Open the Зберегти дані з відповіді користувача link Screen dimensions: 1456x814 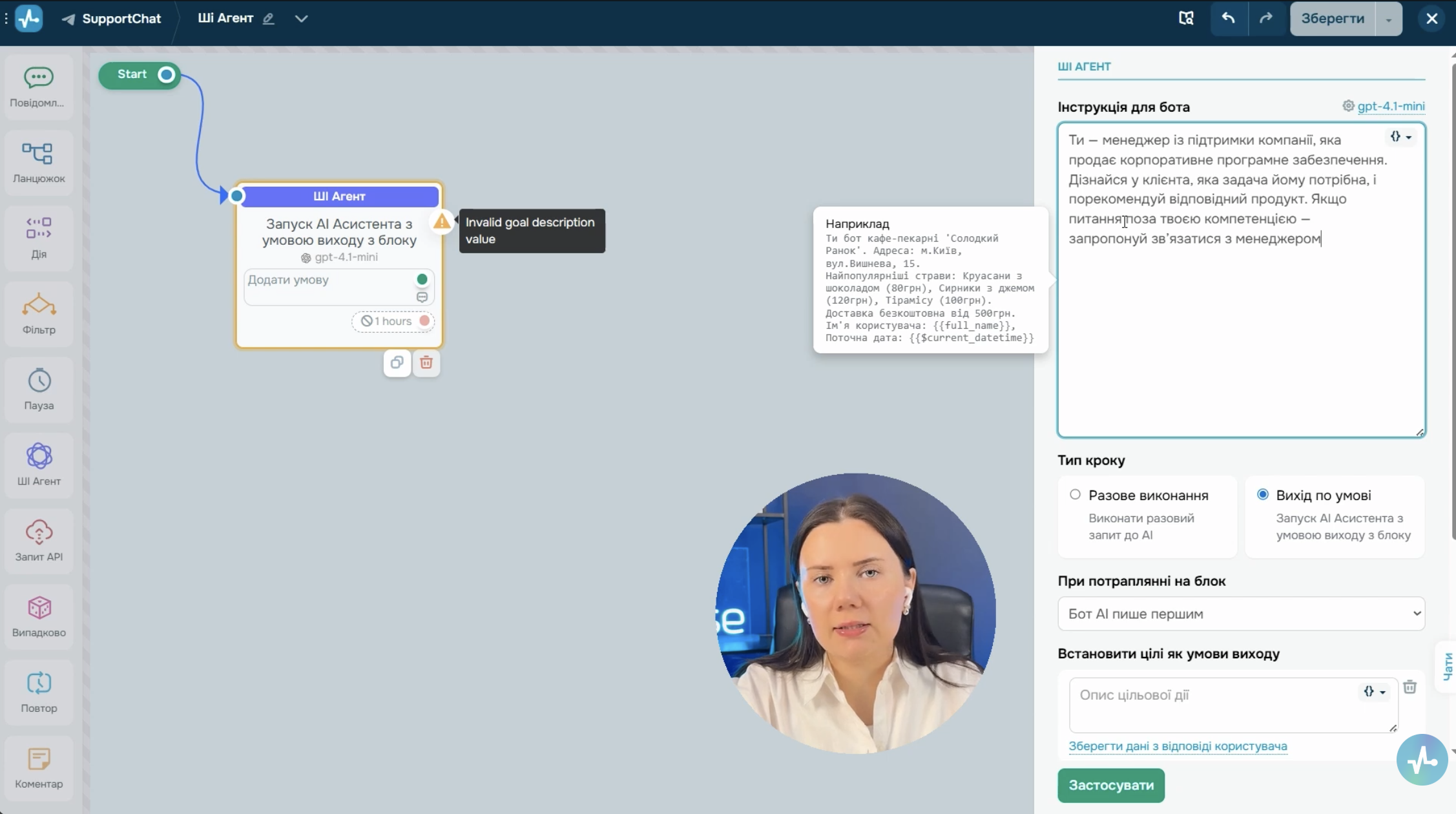pos(1178,746)
